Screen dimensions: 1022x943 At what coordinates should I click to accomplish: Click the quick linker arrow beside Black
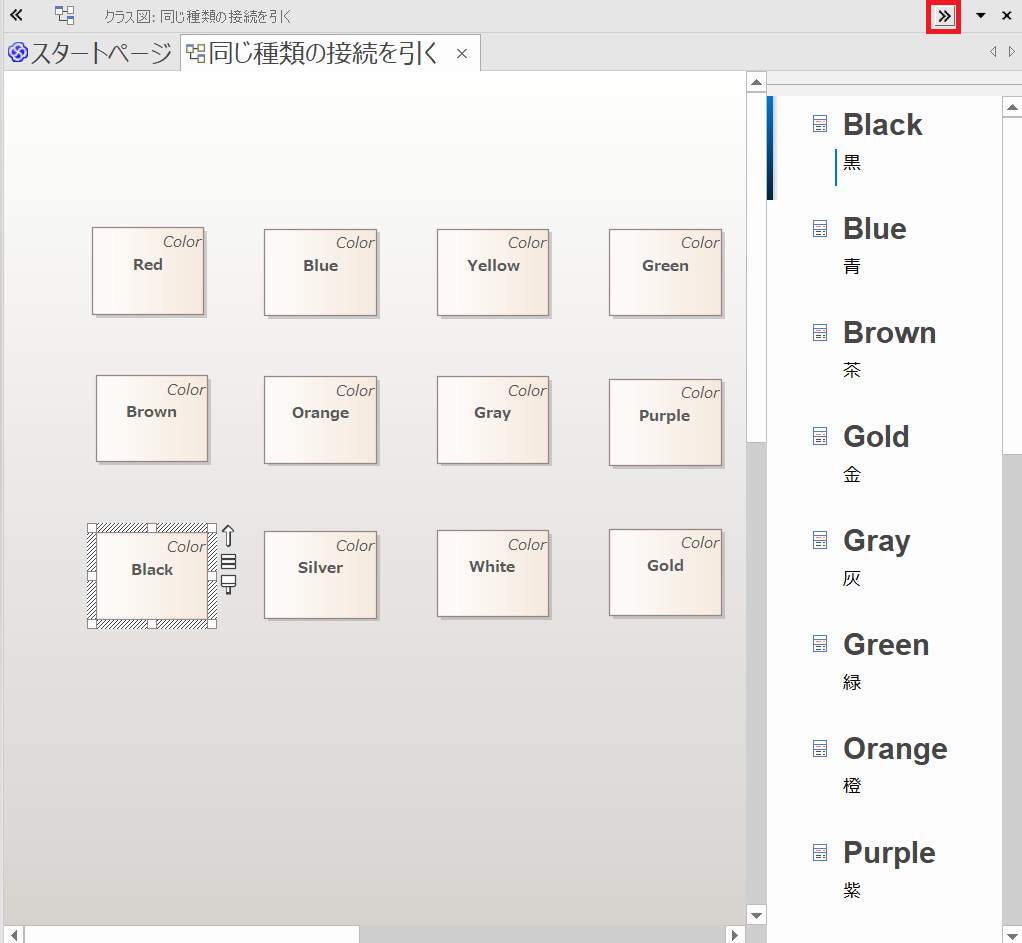[228, 536]
